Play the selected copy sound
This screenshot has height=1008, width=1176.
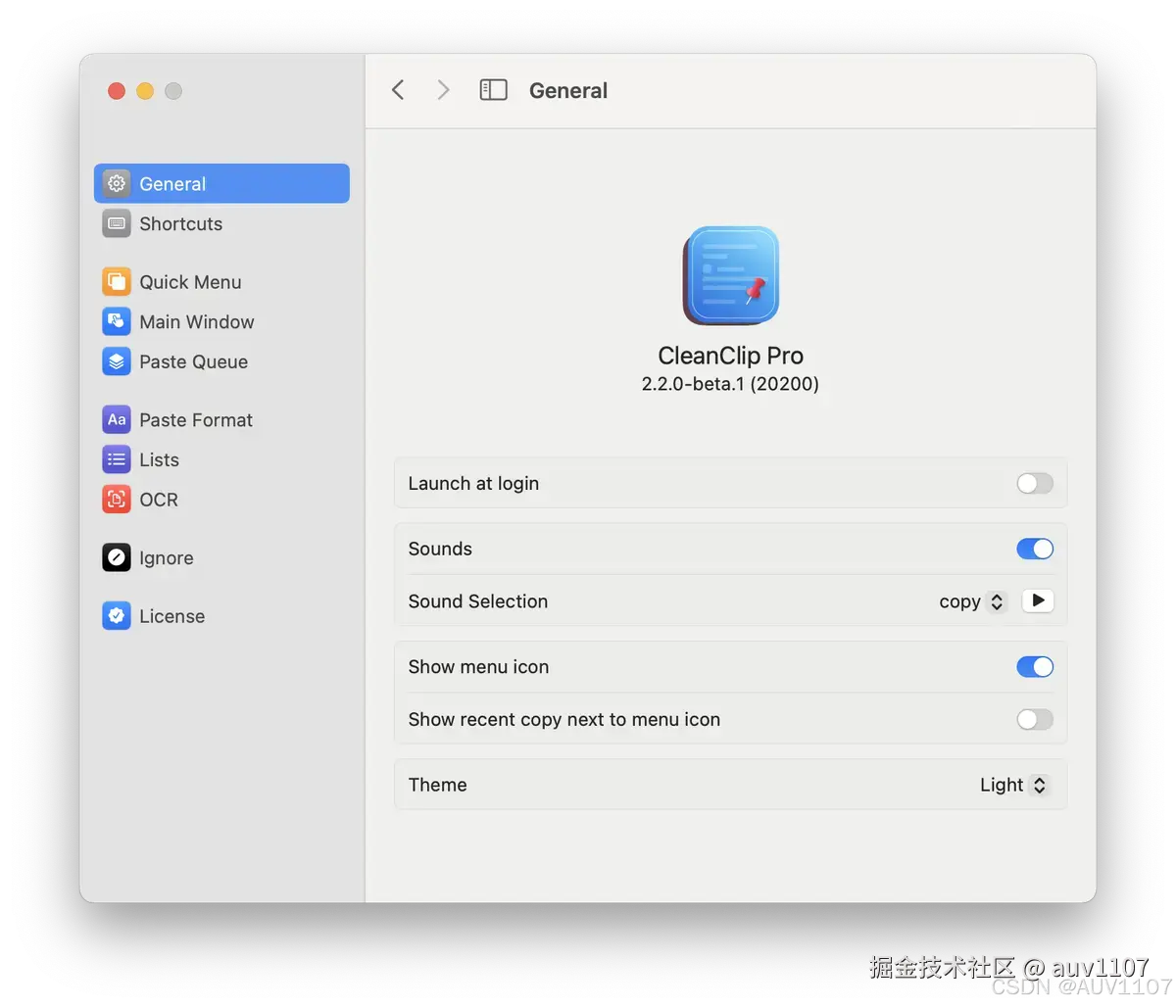(x=1038, y=600)
